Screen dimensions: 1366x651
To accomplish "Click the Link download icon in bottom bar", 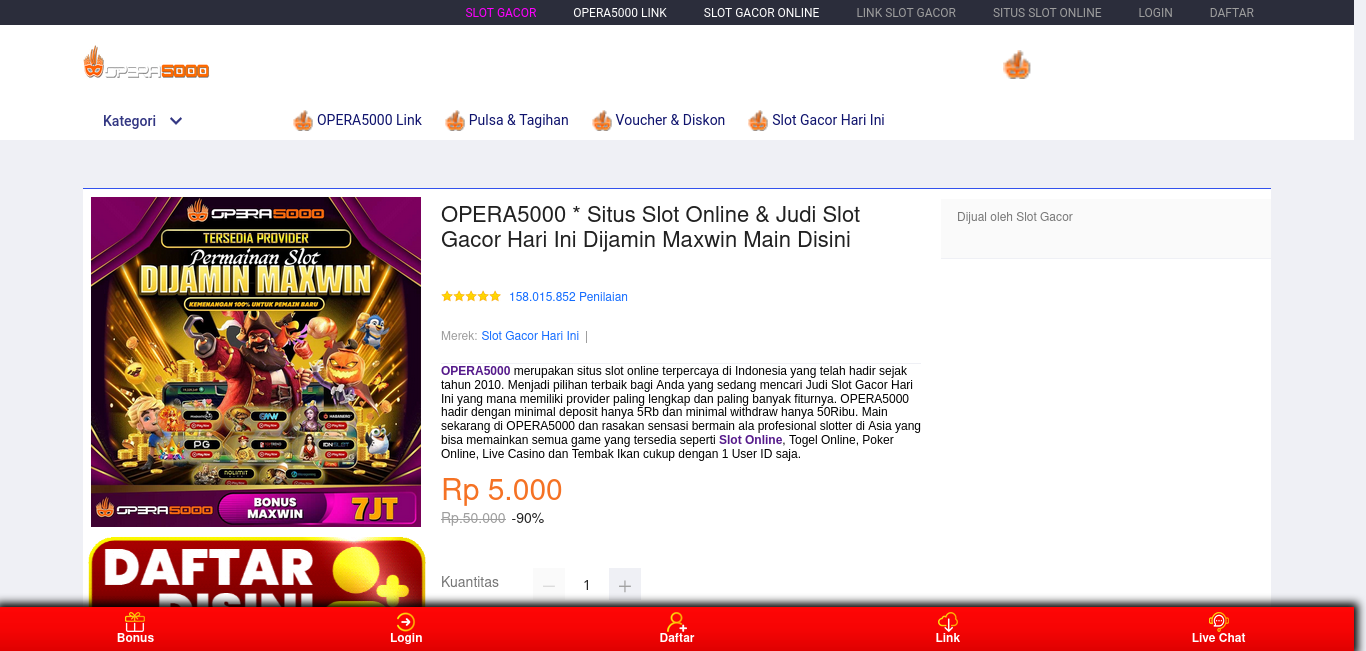I will (x=948, y=621).
